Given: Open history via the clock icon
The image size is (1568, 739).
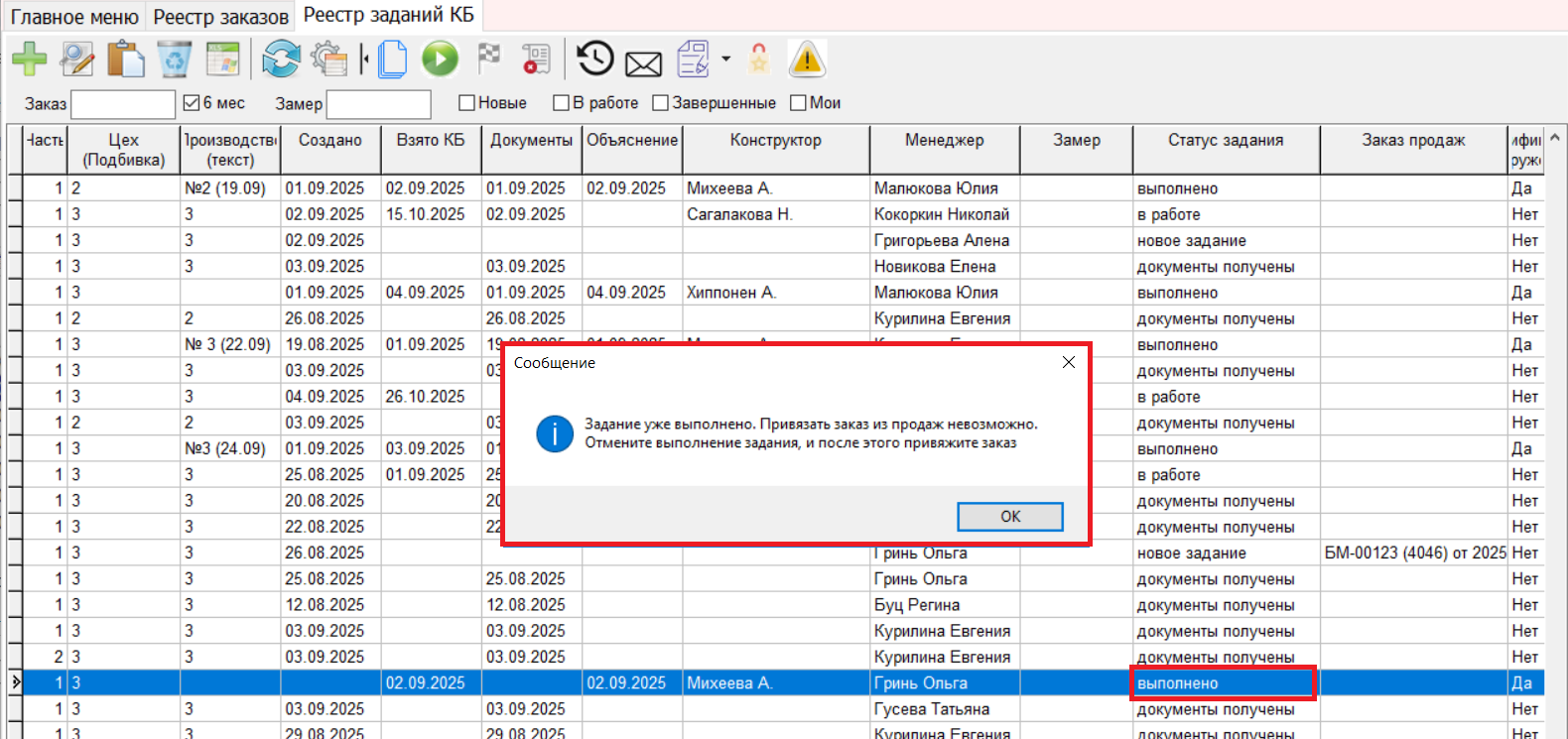Looking at the screenshot, I should [x=595, y=59].
